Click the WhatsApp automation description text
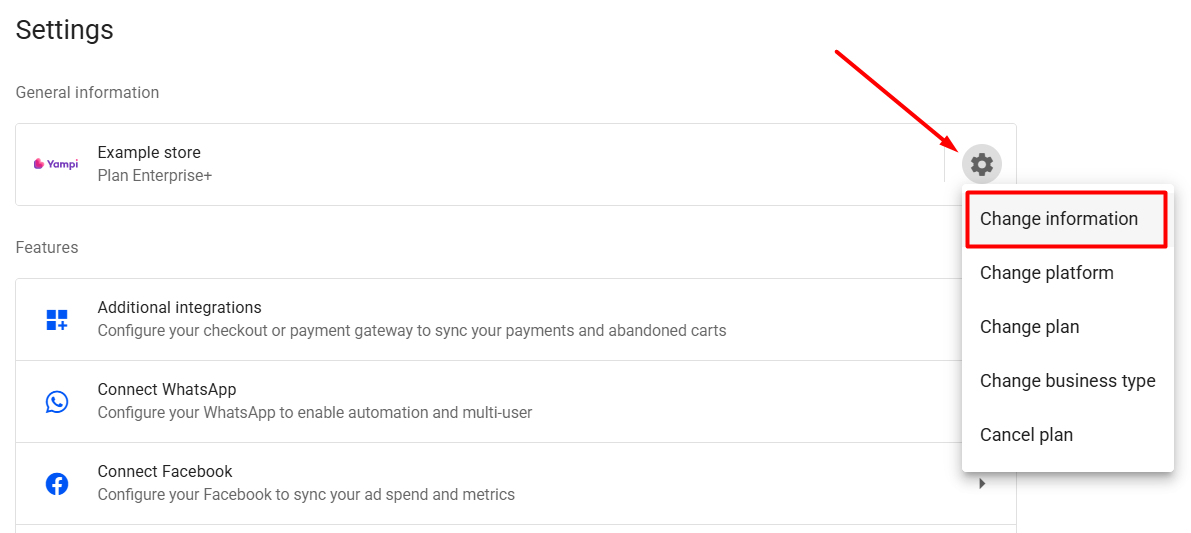 point(314,412)
